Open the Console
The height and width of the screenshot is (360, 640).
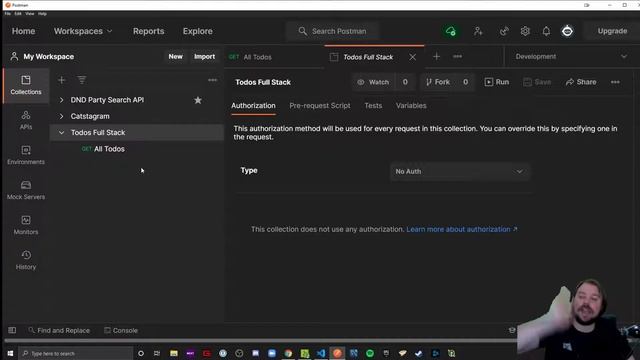(x=121, y=330)
